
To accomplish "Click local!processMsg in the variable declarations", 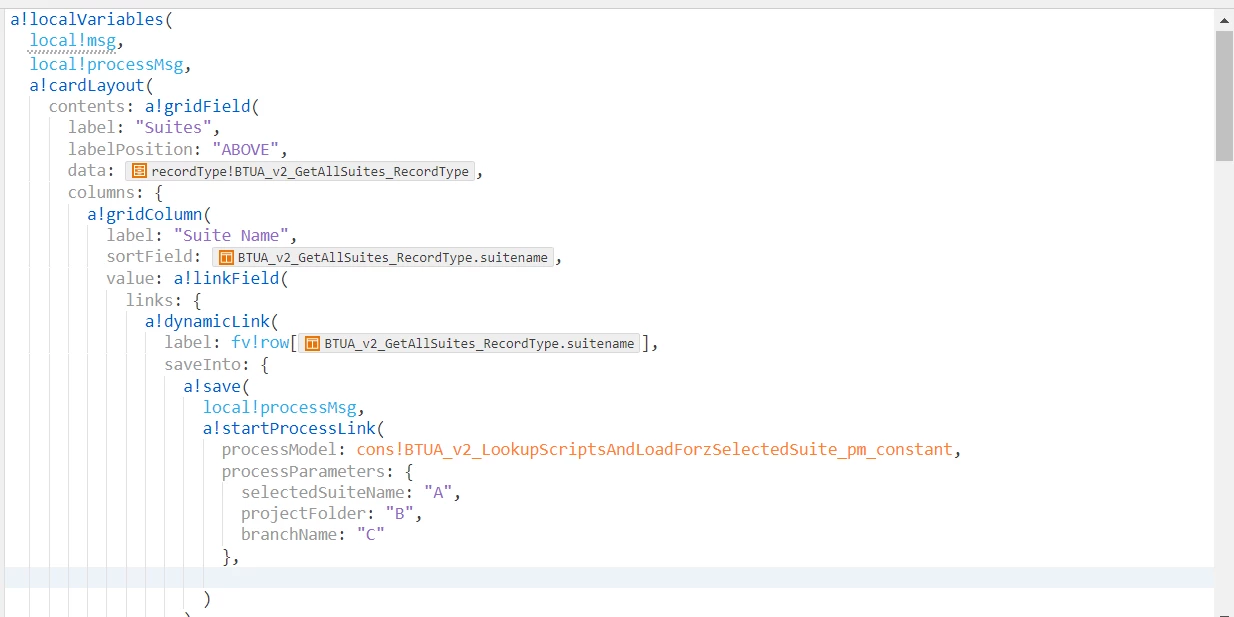I will pyautogui.click(x=106, y=64).
